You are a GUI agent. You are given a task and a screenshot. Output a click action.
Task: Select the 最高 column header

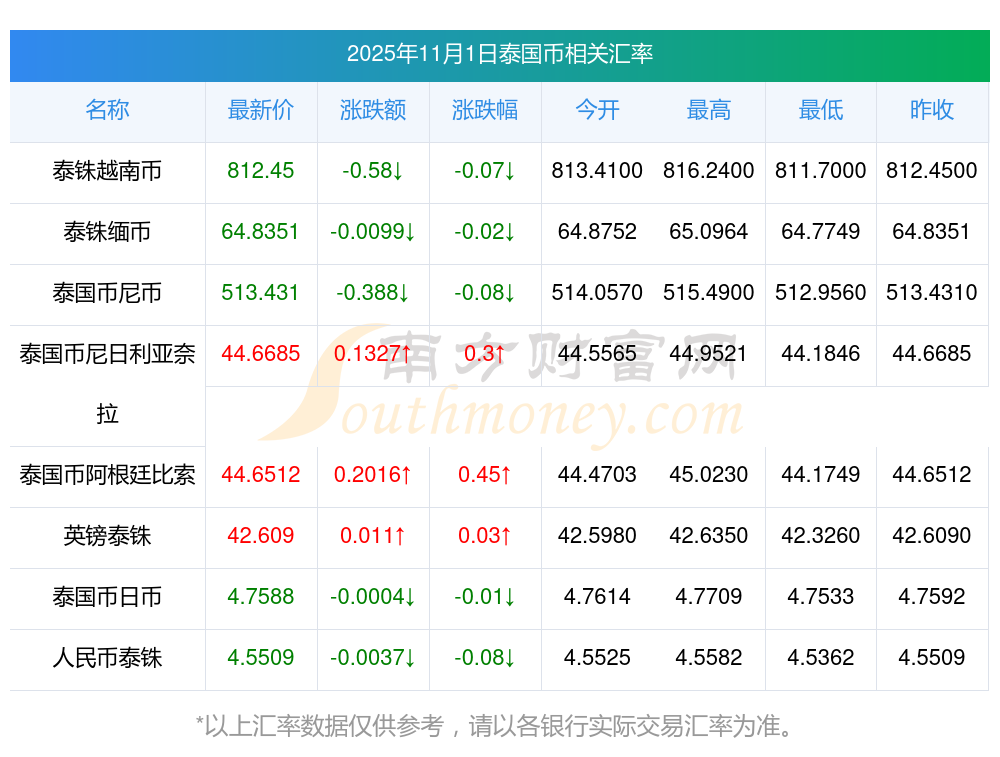(709, 110)
